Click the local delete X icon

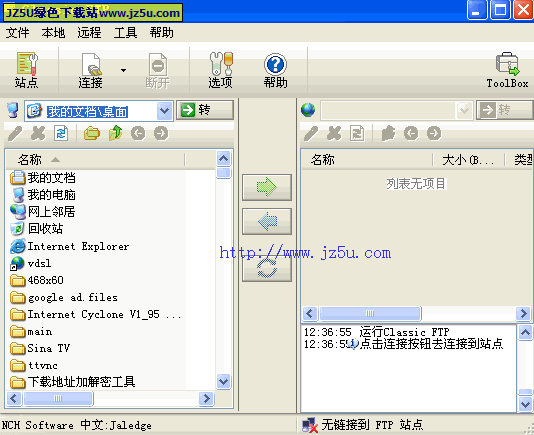38,133
